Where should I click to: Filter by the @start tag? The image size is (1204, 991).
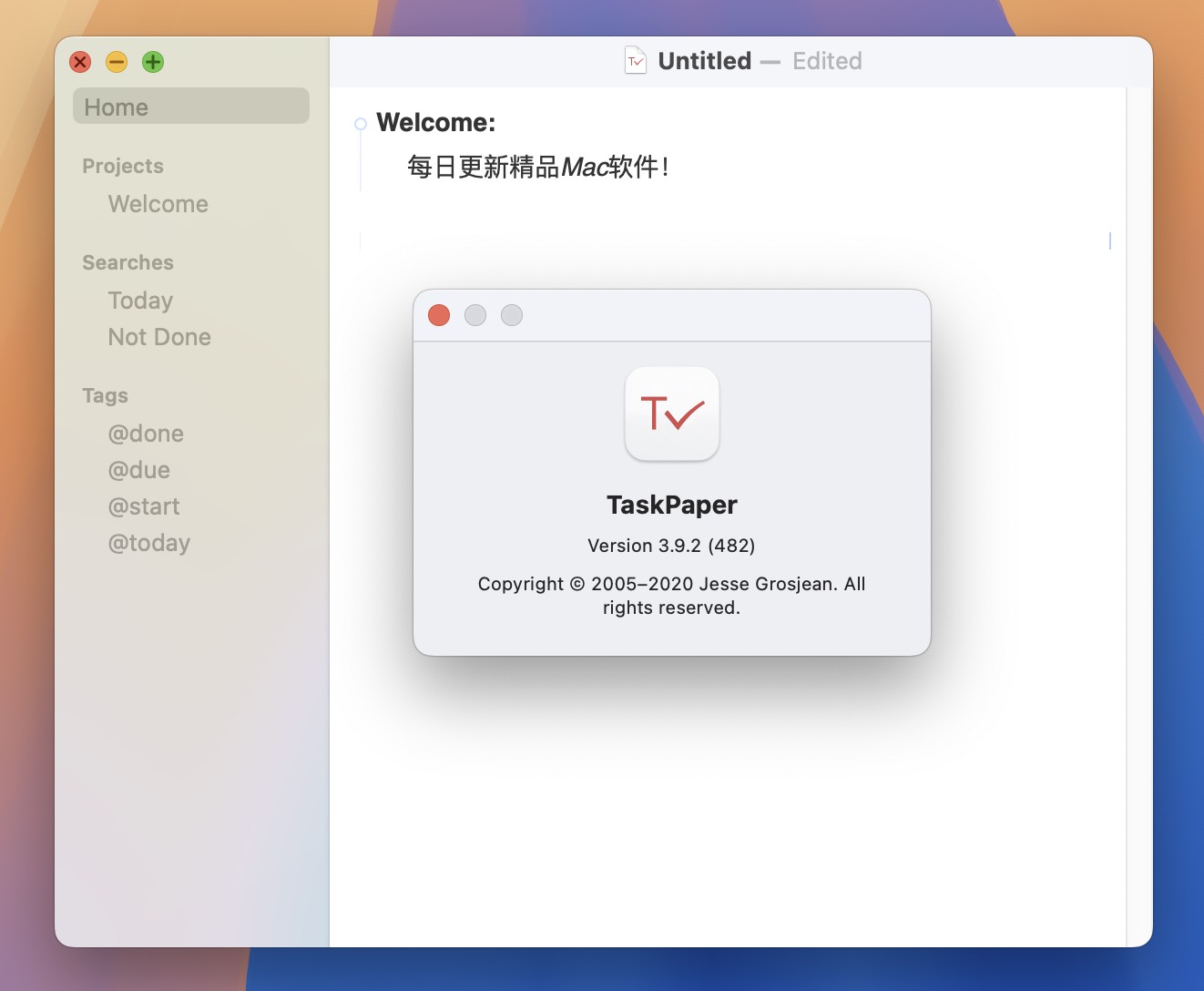[144, 506]
